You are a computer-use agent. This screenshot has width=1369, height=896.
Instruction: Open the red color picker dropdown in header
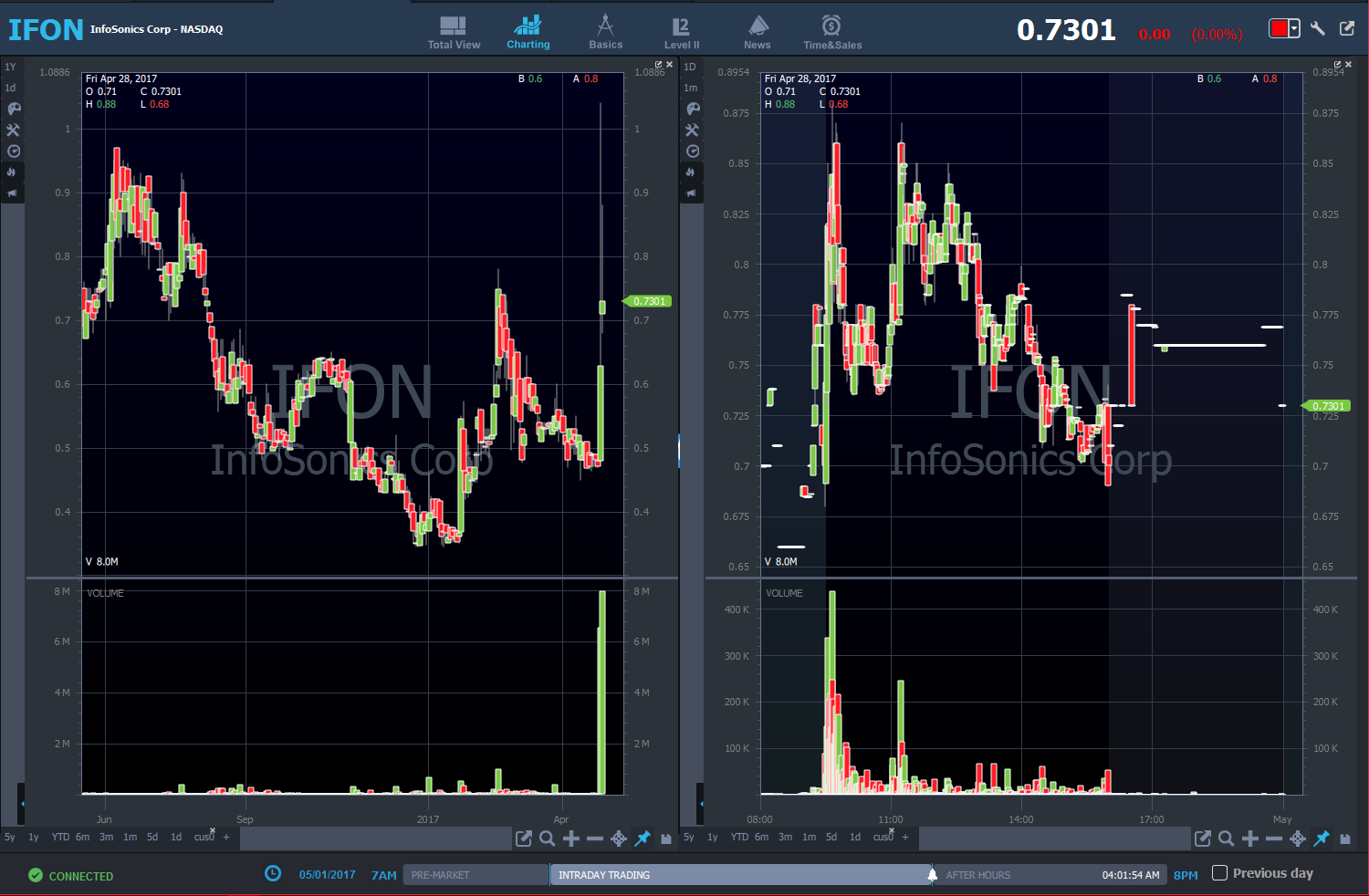pyautogui.click(x=1284, y=29)
